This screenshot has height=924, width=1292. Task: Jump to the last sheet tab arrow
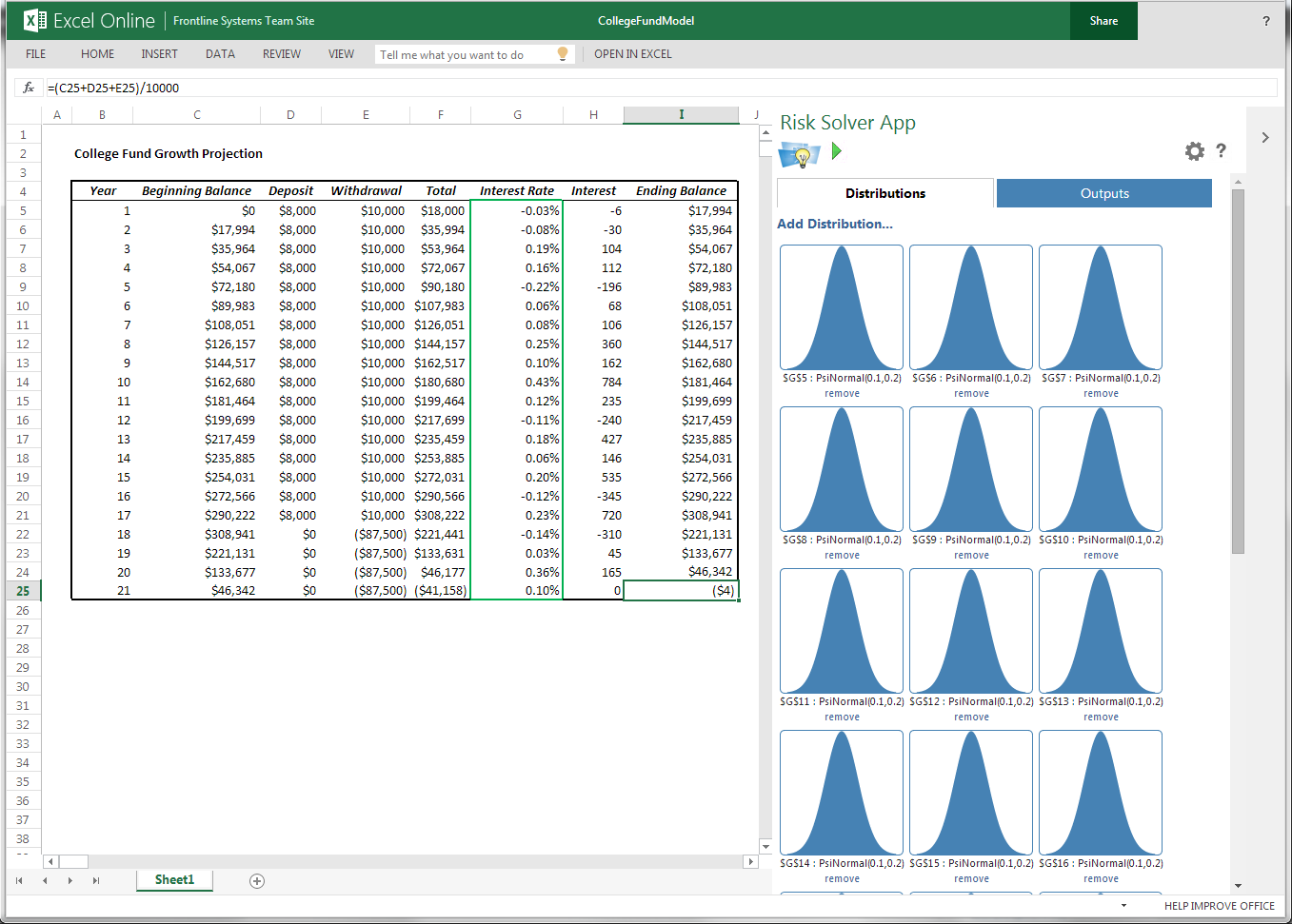pyautogui.click(x=96, y=881)
